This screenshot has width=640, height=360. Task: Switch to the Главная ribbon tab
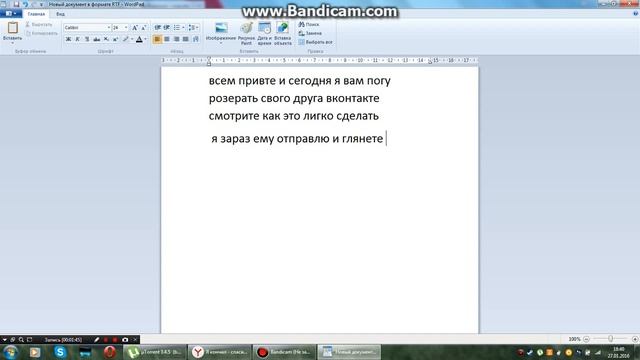coord(36,14)
